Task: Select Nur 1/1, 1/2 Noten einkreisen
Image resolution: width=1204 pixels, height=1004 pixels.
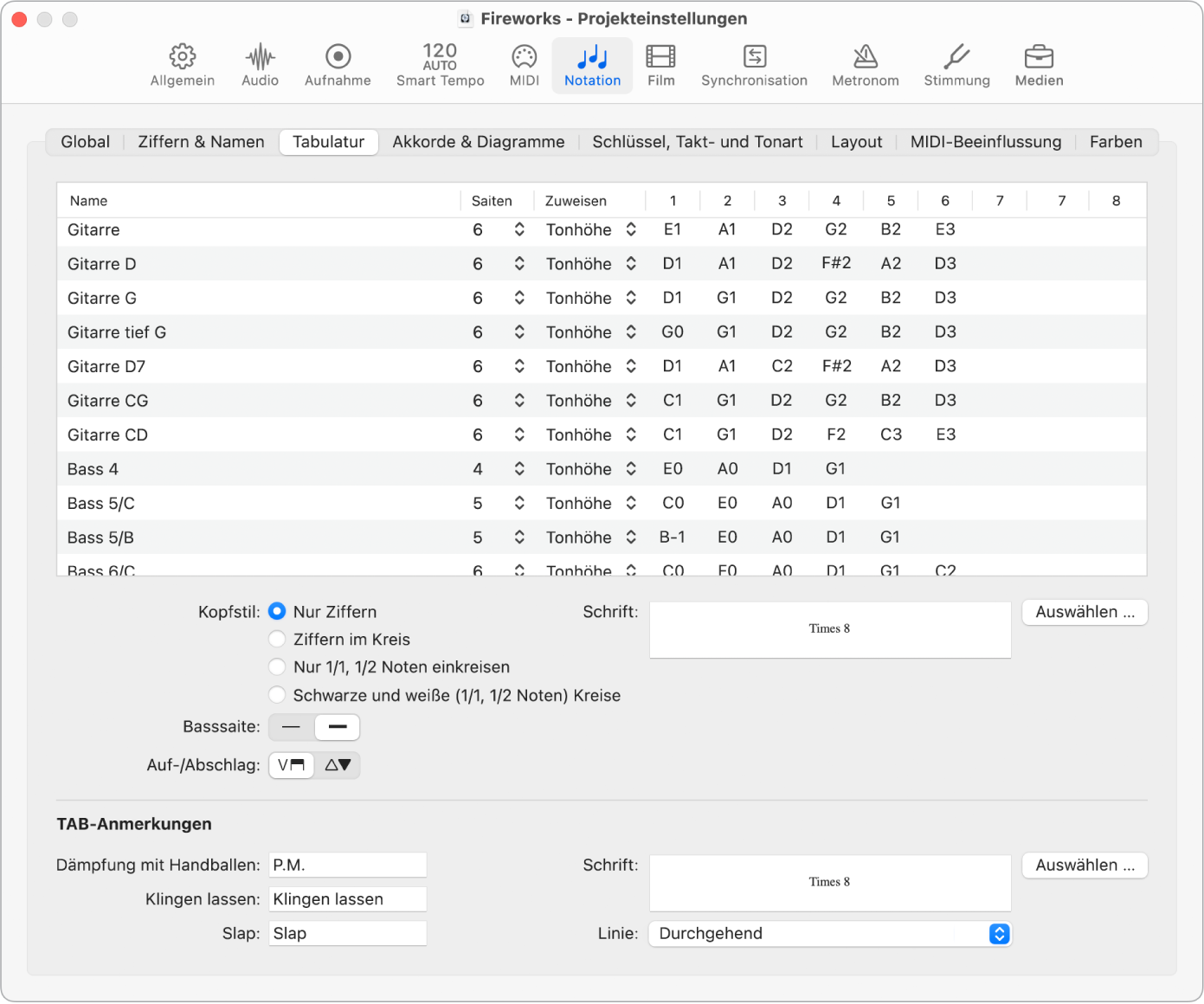Action: [x=277, y=666]
